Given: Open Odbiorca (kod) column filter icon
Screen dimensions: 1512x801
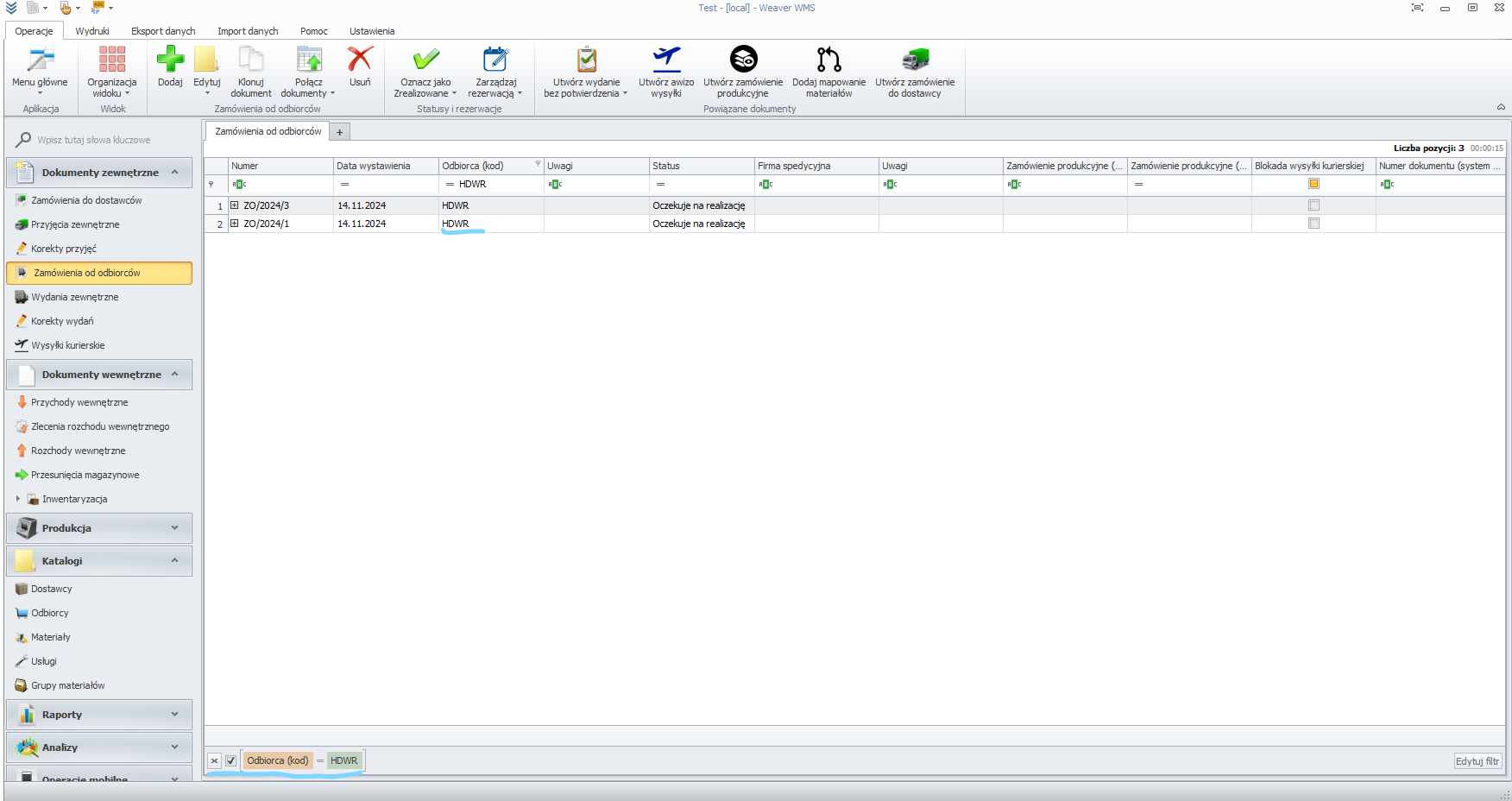Looking at the screenshot, I should [538, 164].
